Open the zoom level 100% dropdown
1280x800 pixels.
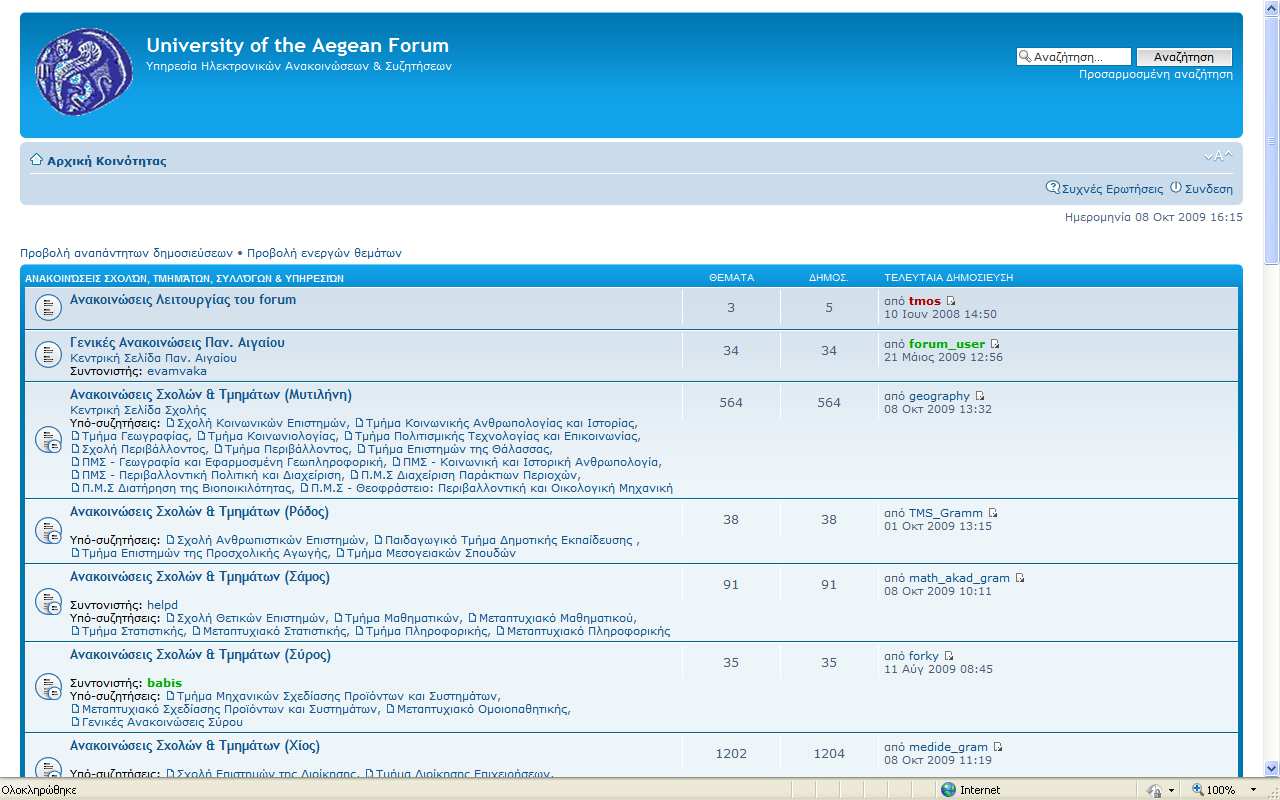pos(1253,790)
